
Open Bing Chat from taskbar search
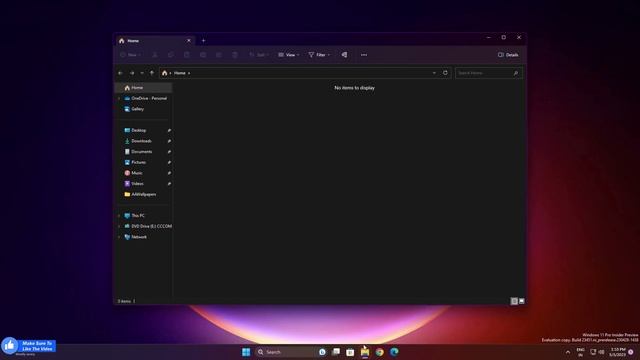[x=322, y=352]
